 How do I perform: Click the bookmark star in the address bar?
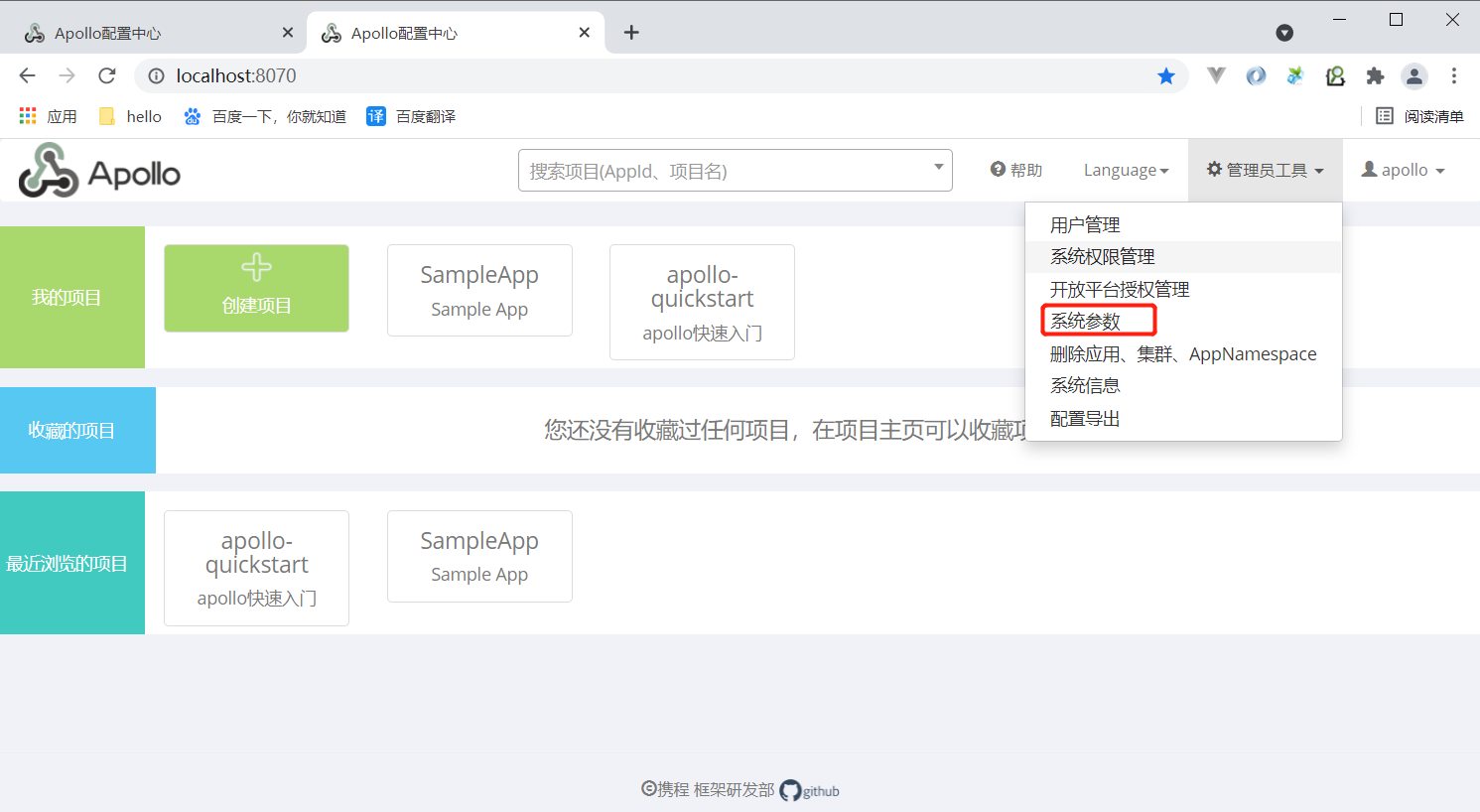point(1166,76)
